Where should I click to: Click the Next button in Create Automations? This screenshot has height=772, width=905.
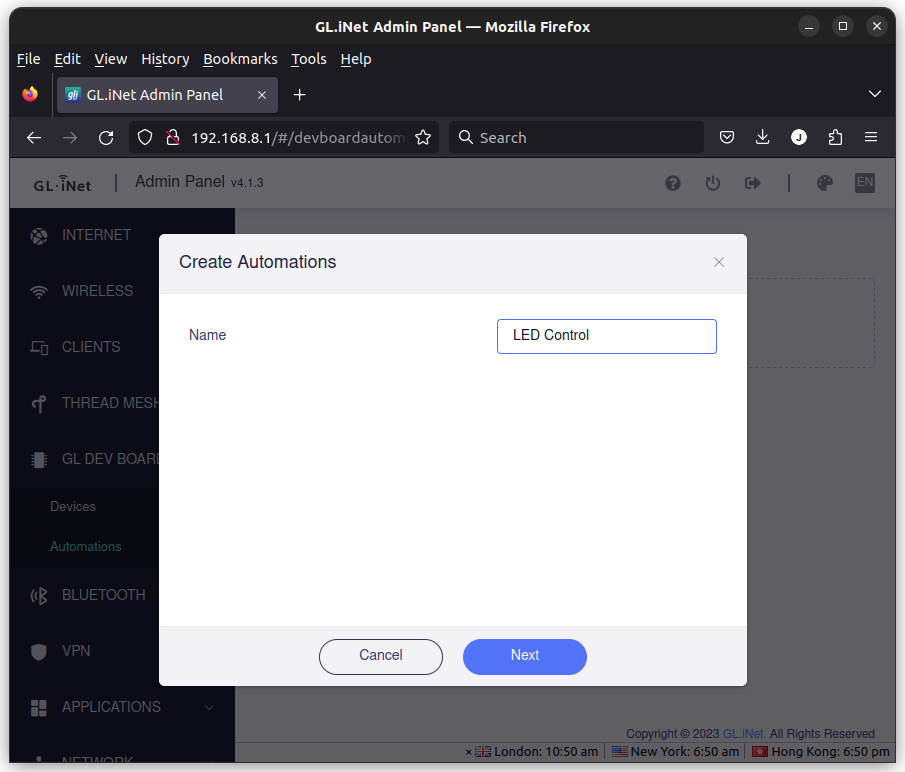(525, 656)
